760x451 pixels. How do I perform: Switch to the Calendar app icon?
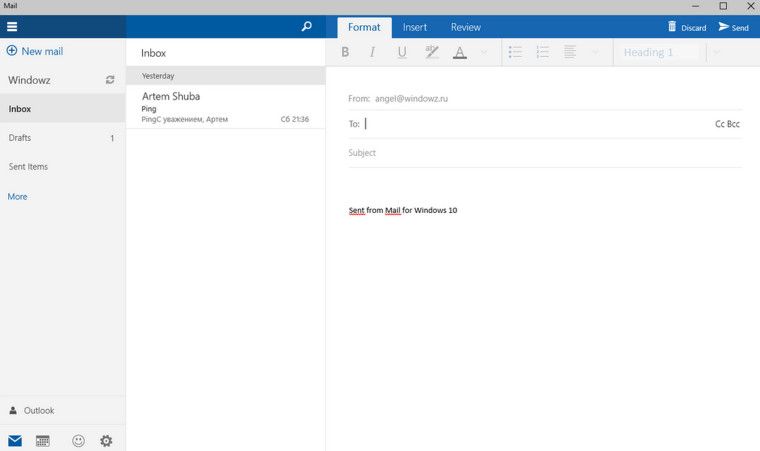[43, 440]
